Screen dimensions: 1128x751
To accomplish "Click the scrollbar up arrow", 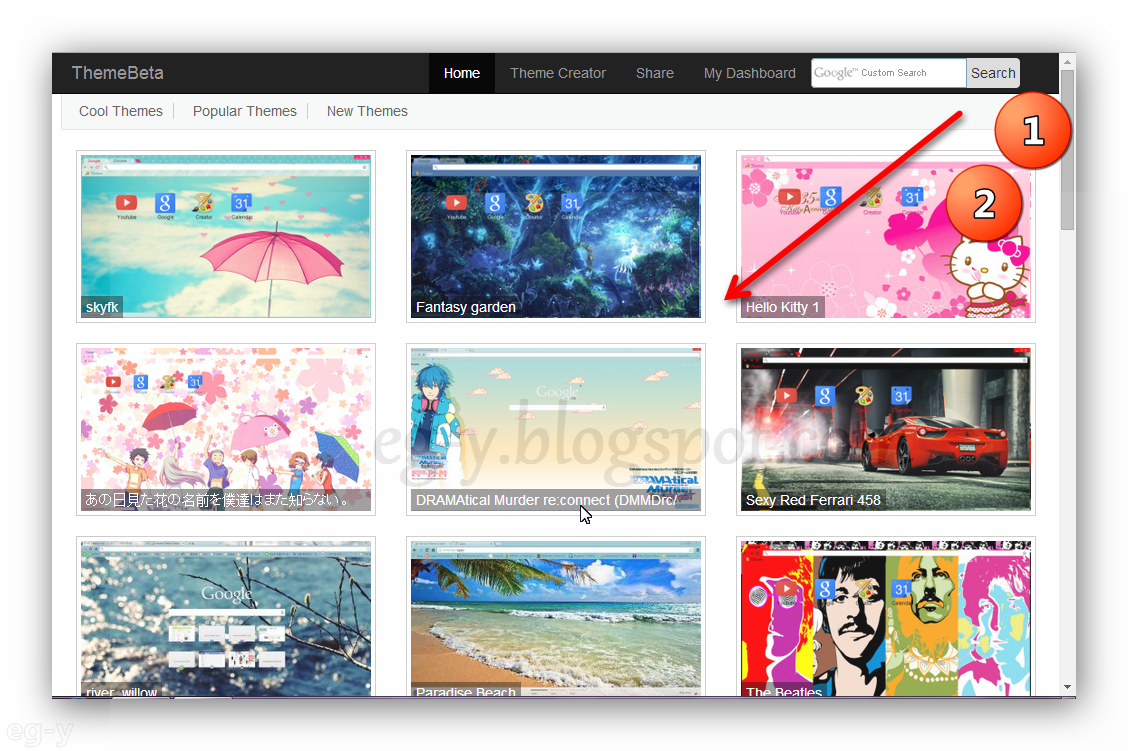I will coord(1068,62).
